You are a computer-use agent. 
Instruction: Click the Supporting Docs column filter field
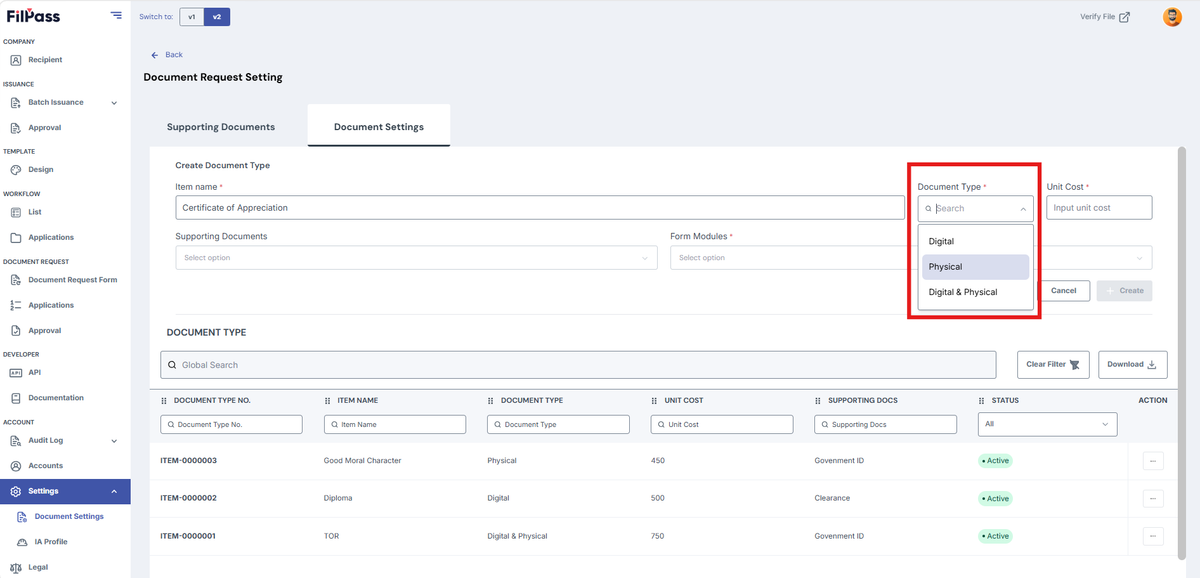[885, 424]
